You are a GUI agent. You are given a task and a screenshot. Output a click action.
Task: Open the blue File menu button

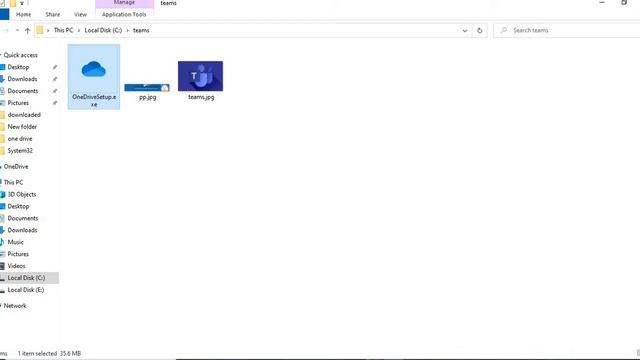pos(4,14)
